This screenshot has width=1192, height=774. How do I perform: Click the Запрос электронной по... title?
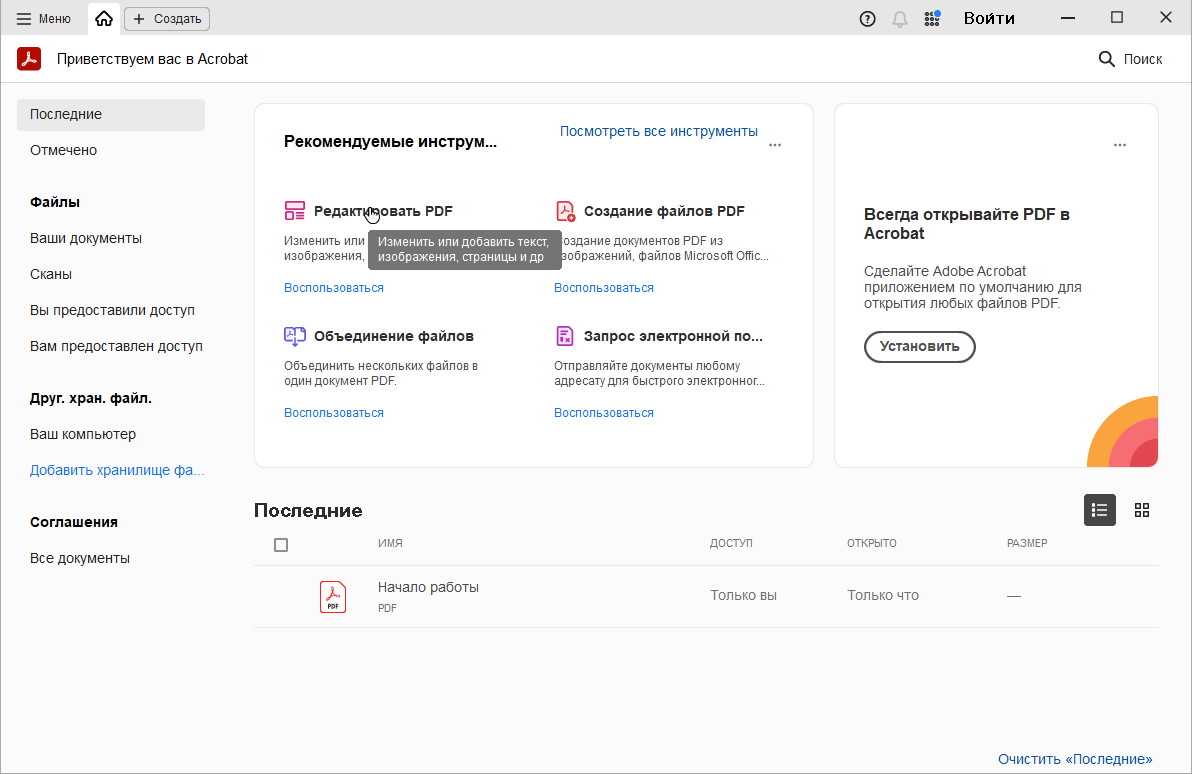pyautogui.click(x=674, y=336)
